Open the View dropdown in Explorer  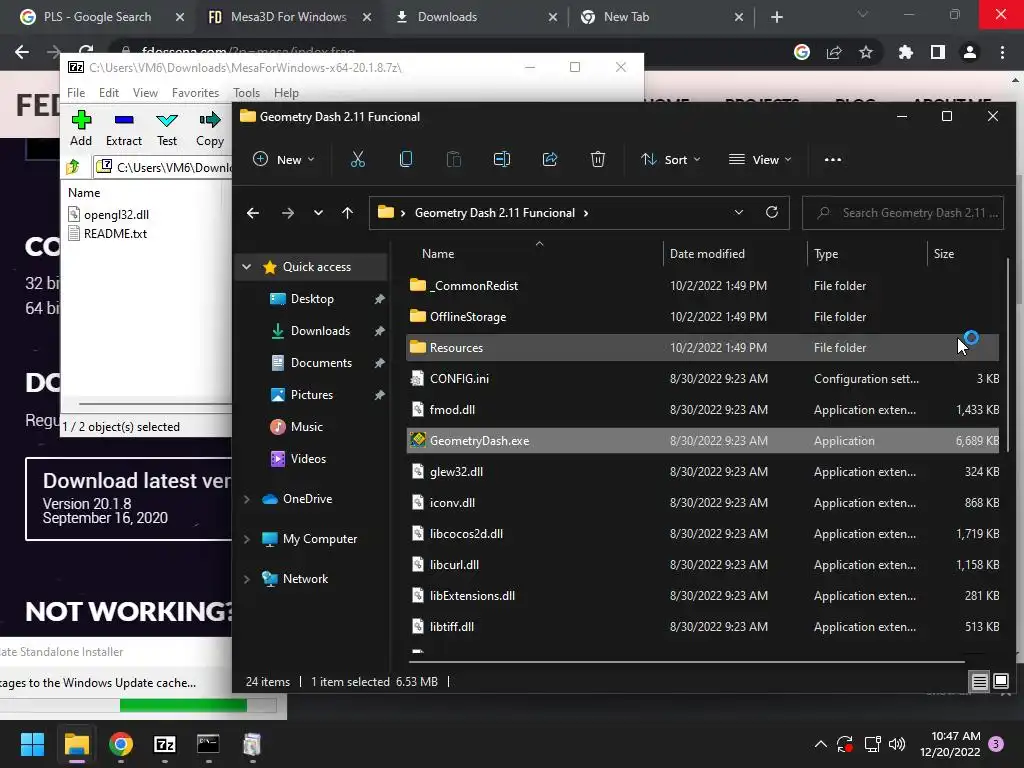(760, 159)
